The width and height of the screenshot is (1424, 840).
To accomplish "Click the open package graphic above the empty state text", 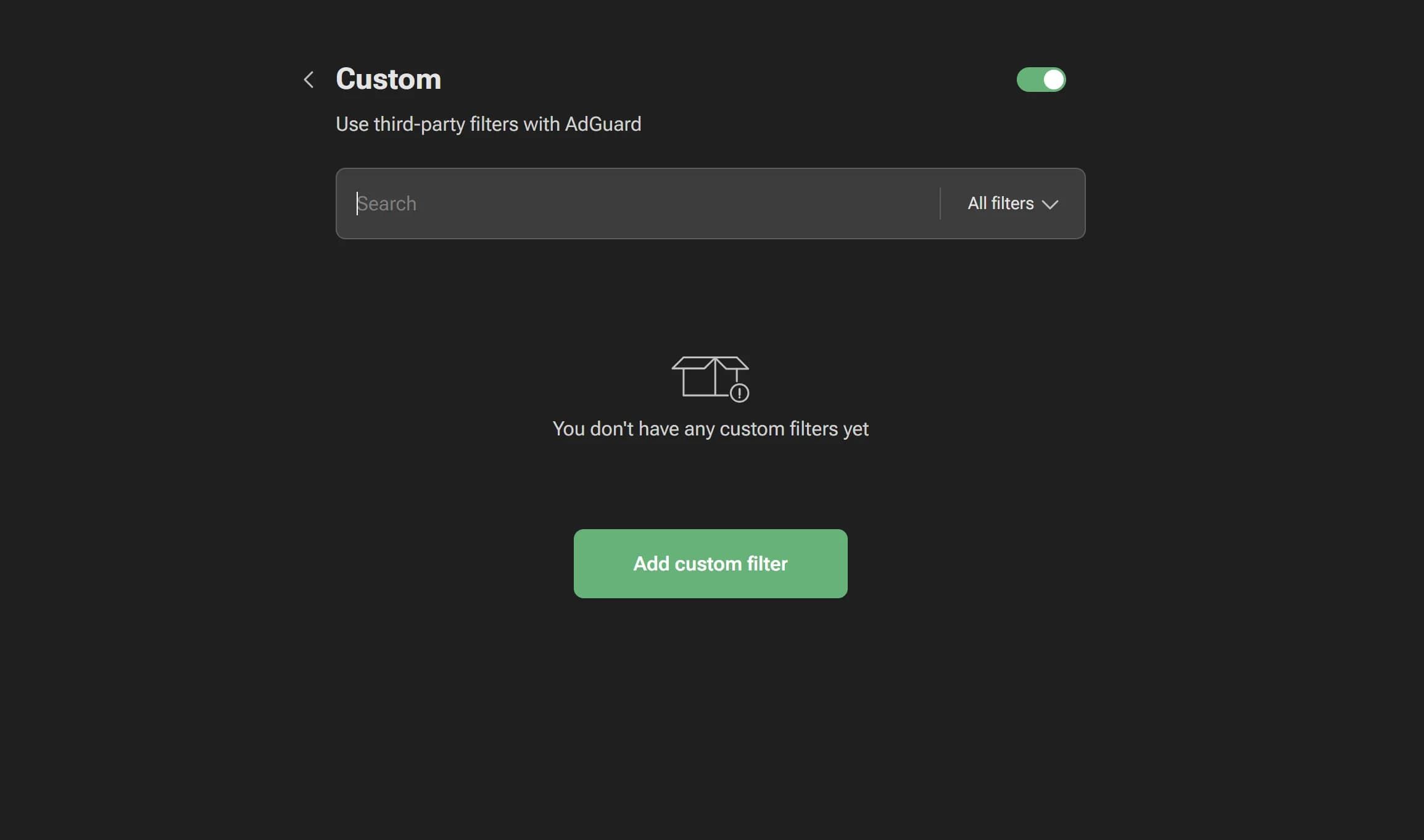I will tap(711, 377).
